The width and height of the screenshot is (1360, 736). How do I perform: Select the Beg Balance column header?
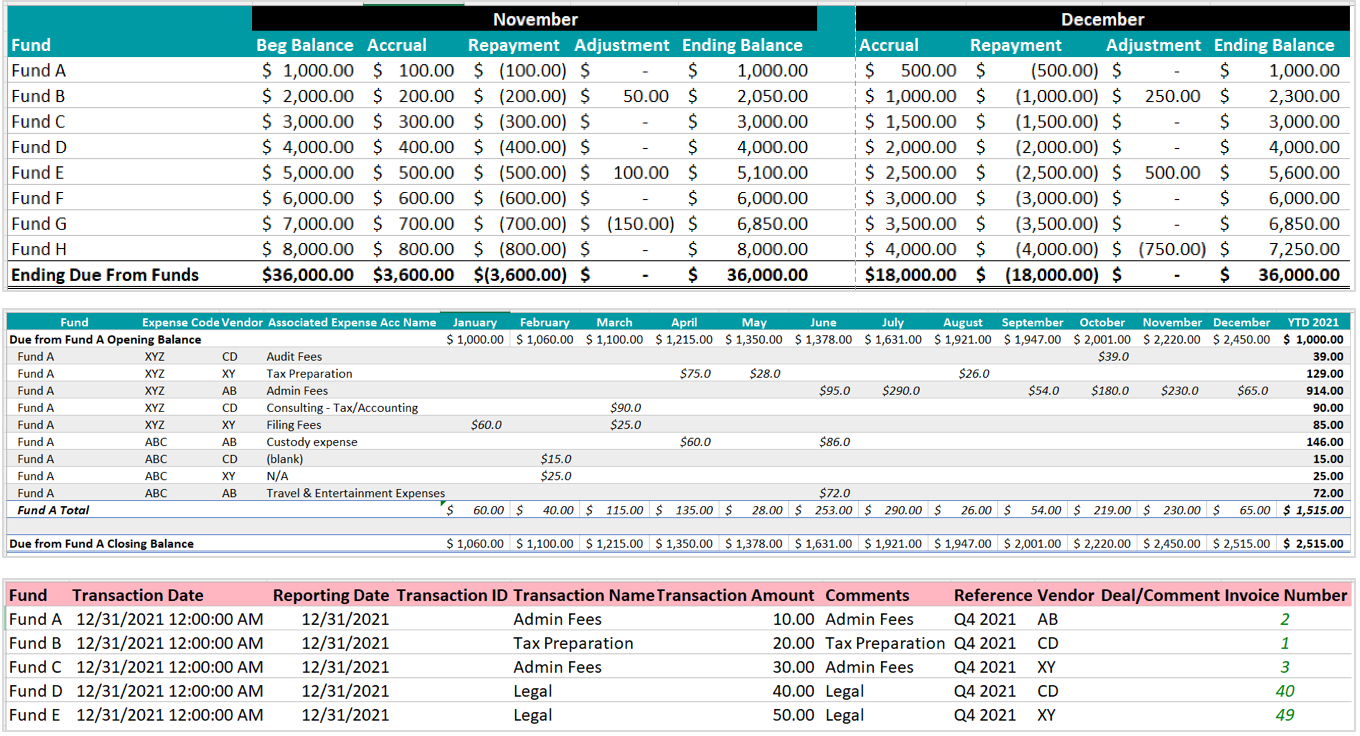305,45
